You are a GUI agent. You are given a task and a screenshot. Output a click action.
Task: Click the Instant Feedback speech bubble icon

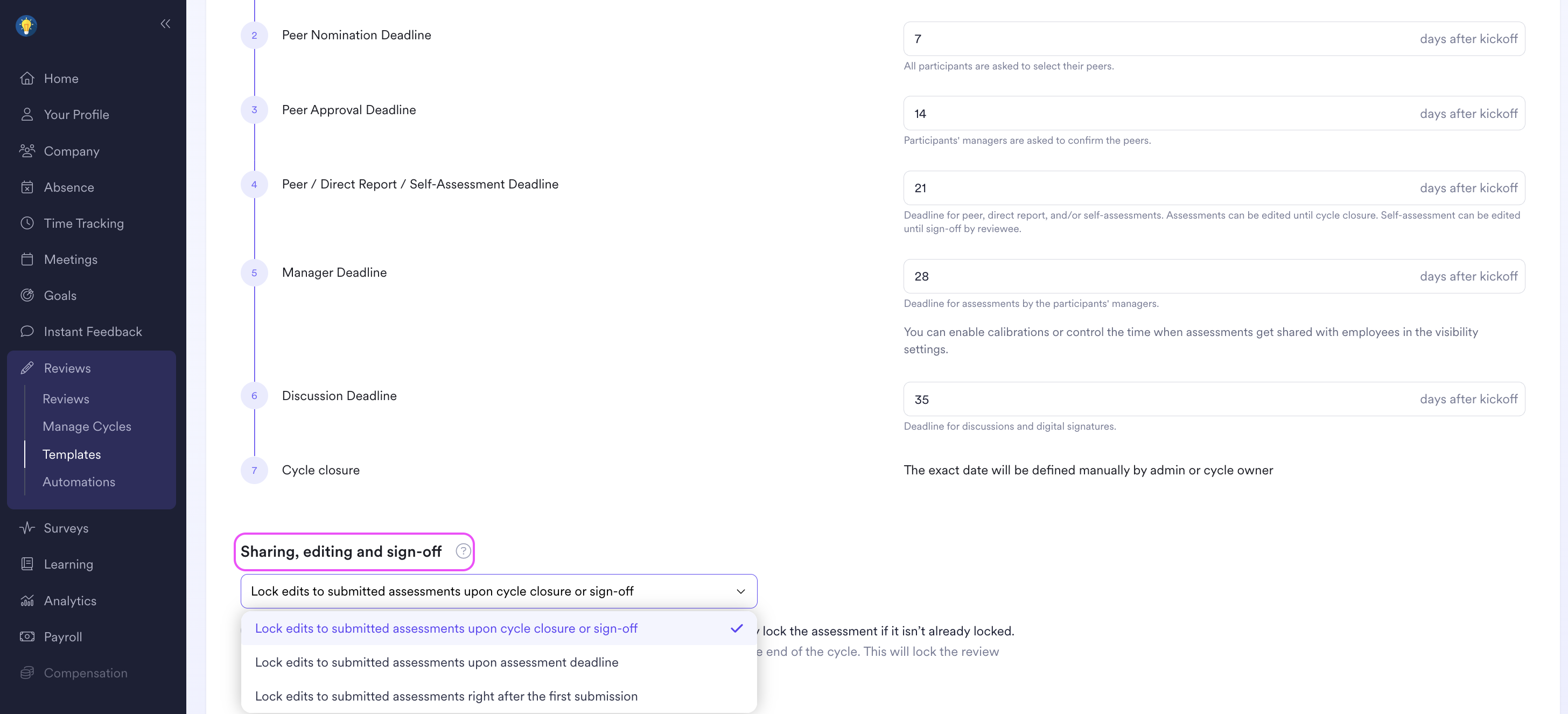[x=27, y=331]
